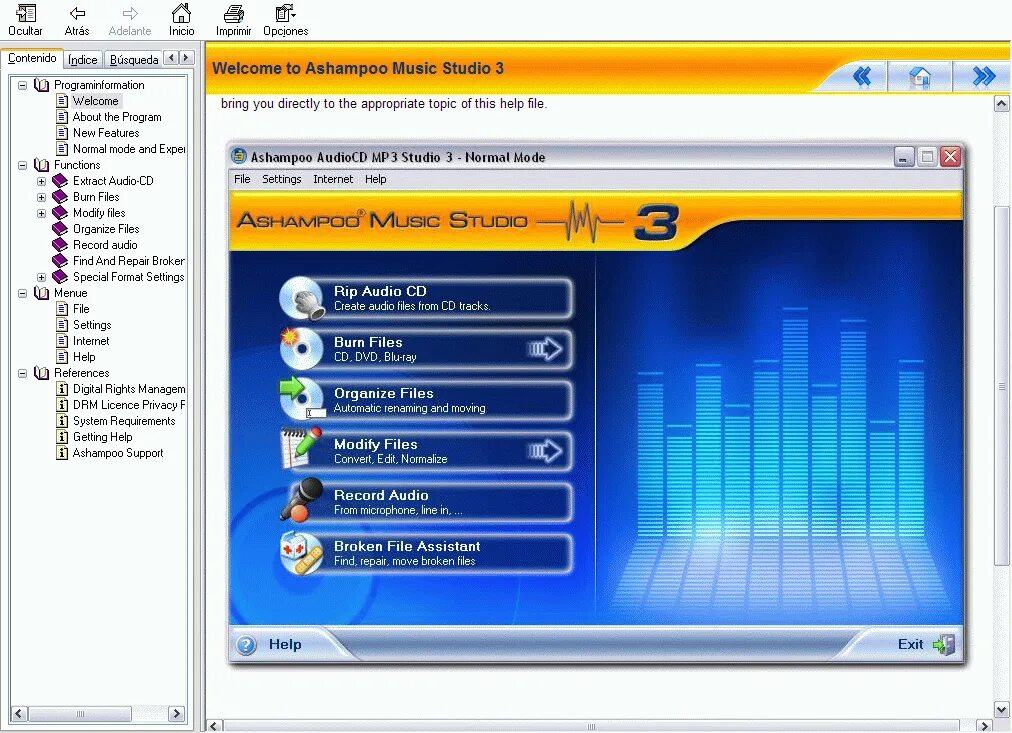
Task: Open the Welcome topic
Action: 96,101
